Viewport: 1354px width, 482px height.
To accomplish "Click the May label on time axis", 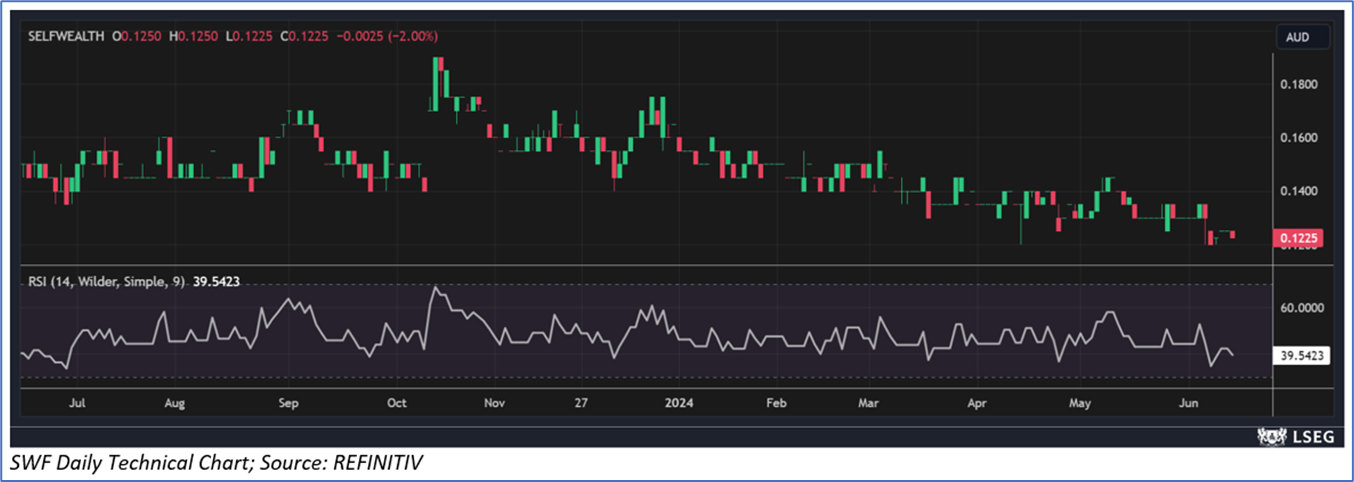I will click(1079, 404).
